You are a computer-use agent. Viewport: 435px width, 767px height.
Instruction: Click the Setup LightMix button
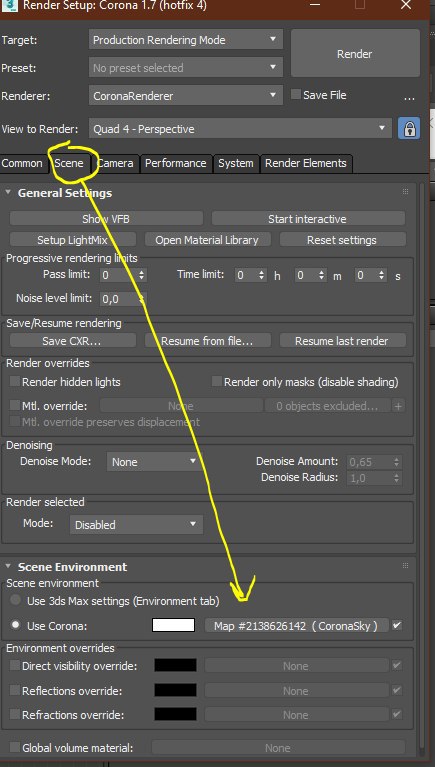(72, 240)
